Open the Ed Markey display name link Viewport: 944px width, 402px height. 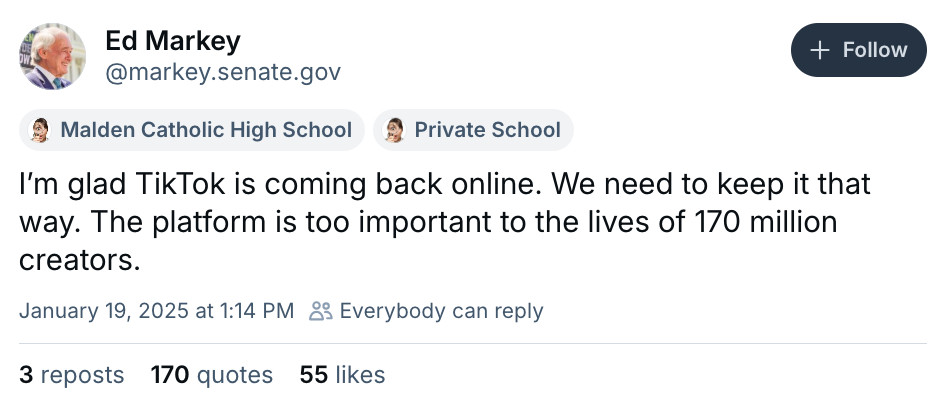click(x=173, y=41)
